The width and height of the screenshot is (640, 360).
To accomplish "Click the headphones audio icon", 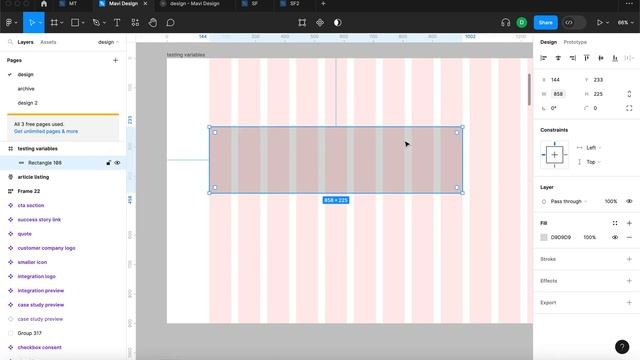I will tap(505, 22).
